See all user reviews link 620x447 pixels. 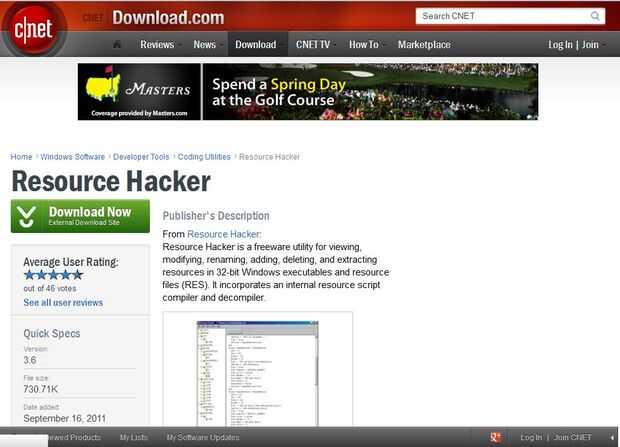(63, 303)
